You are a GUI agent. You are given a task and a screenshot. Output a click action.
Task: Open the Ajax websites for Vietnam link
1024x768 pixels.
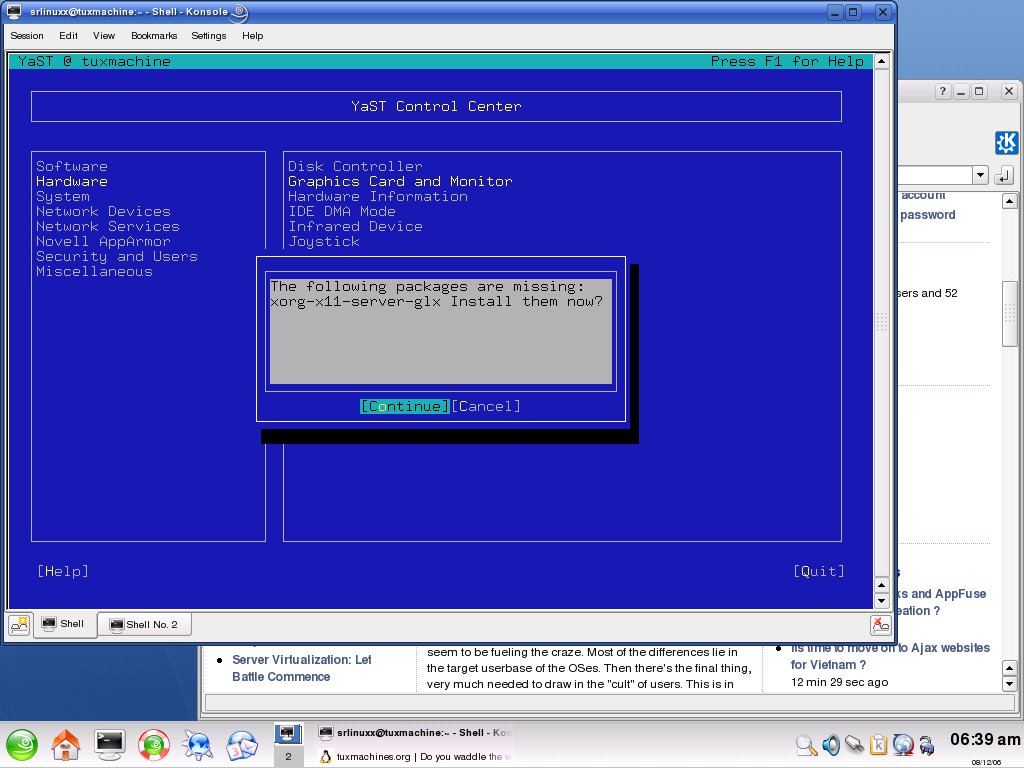click(x=890, y=656)
